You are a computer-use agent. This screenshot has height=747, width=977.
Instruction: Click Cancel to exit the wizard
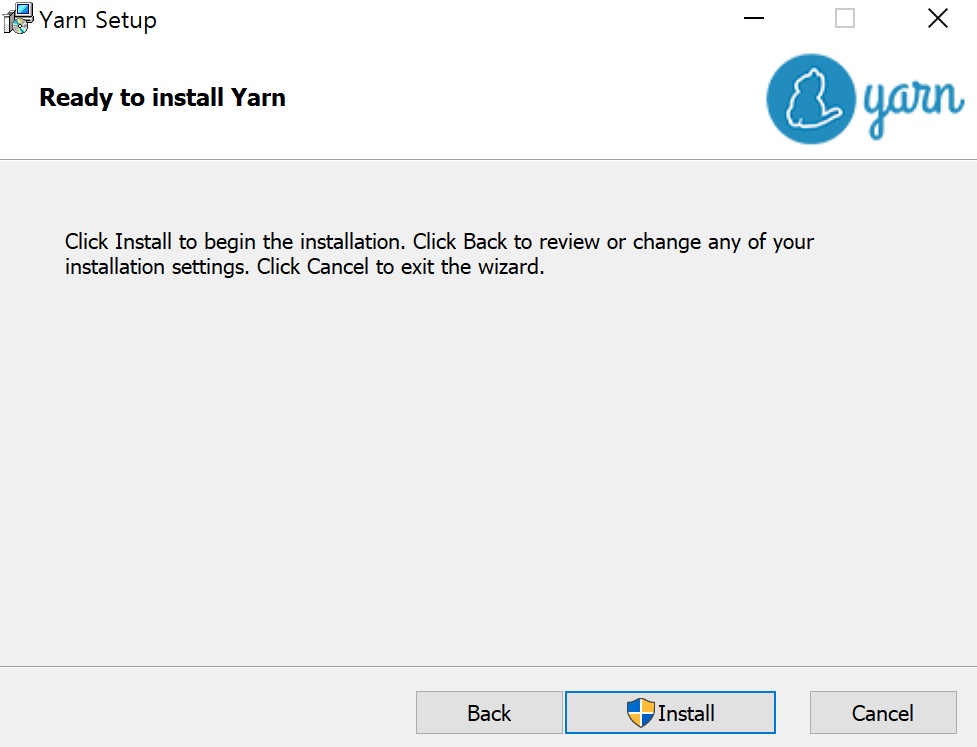[x=882, y=712]
